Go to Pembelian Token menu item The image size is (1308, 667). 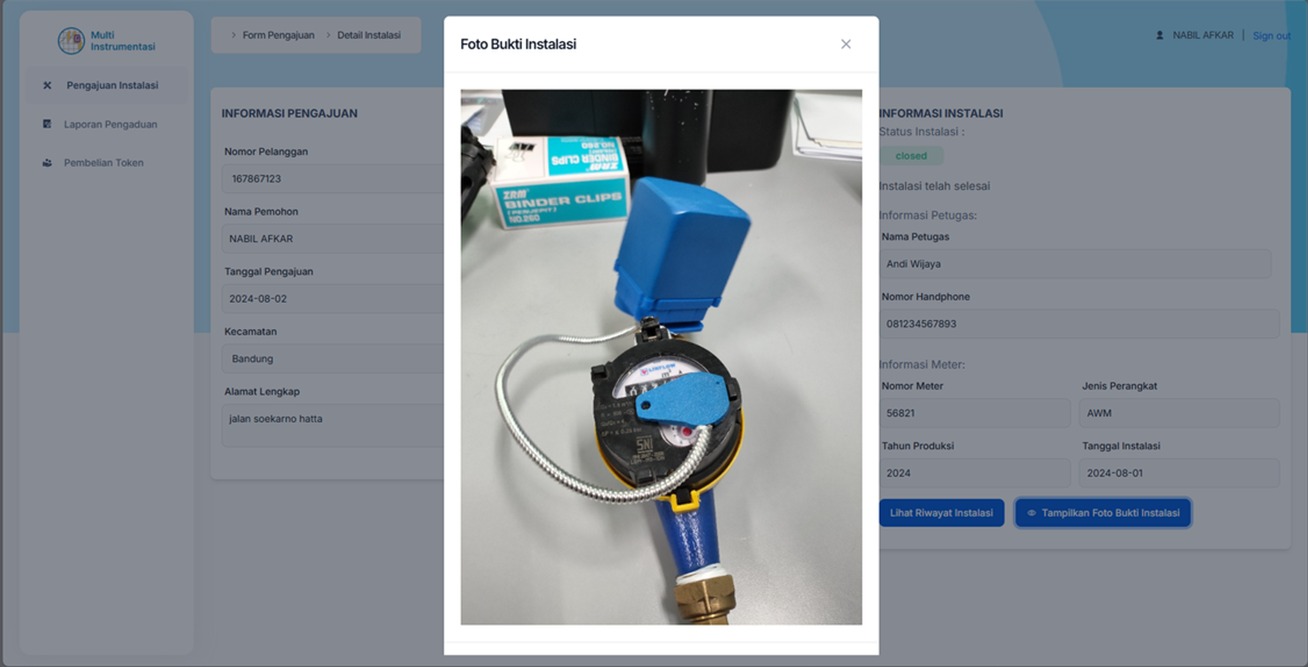(104, 163)
